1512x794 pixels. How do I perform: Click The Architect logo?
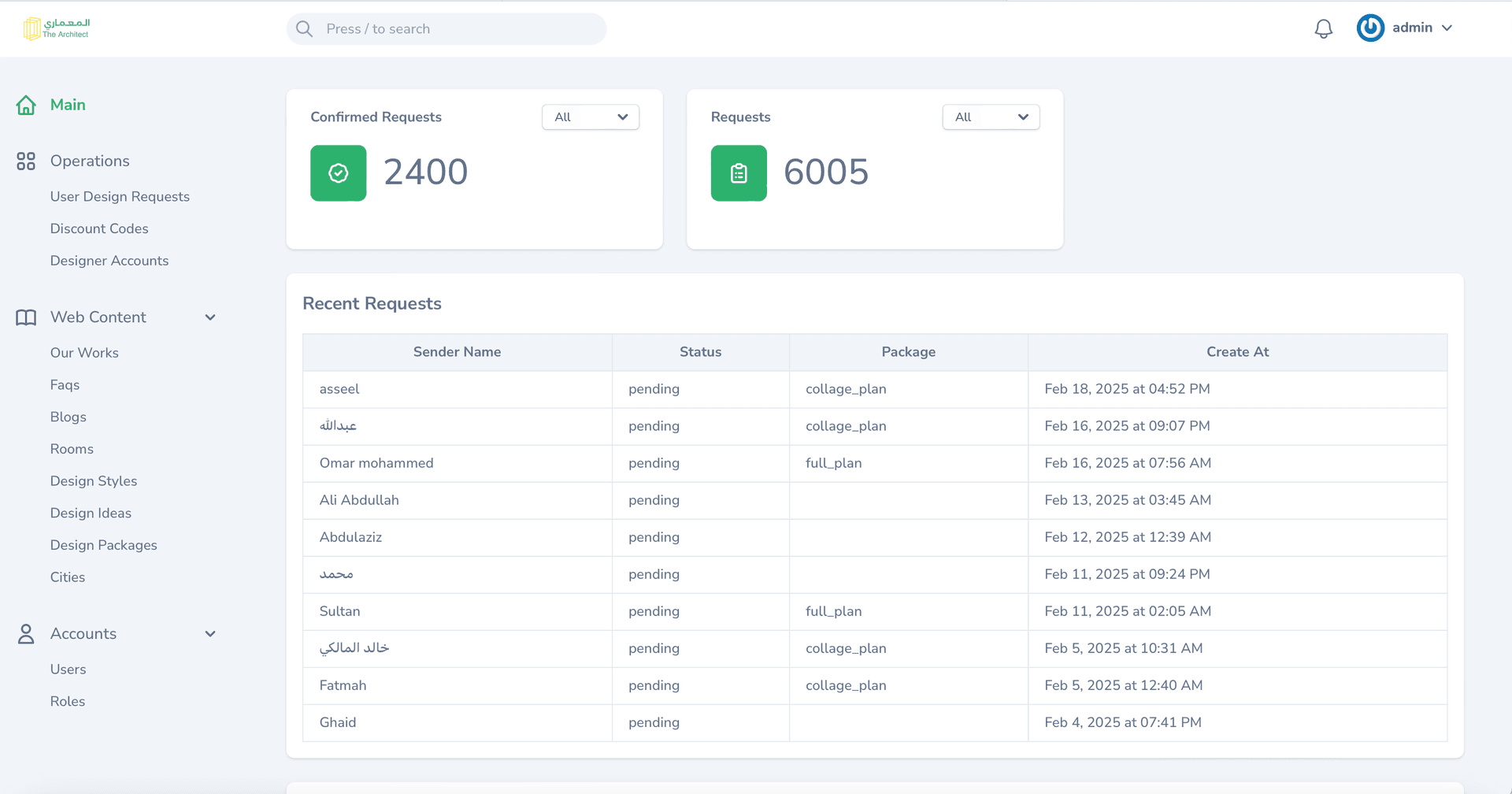point(55,28)
